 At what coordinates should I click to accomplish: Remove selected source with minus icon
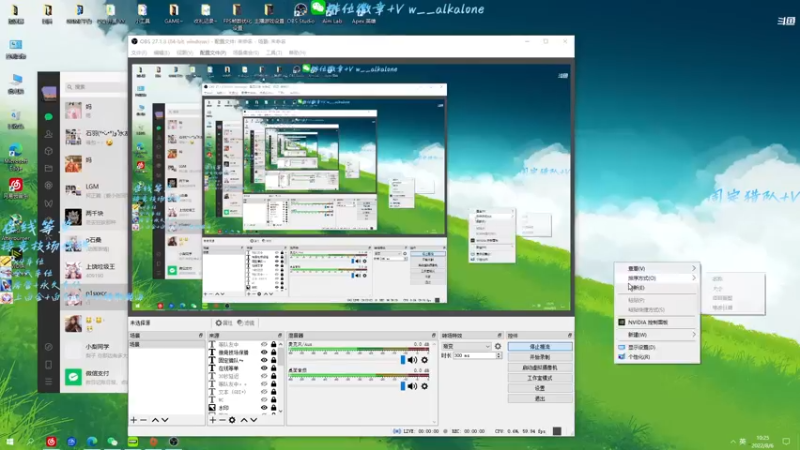click(222, 420)
